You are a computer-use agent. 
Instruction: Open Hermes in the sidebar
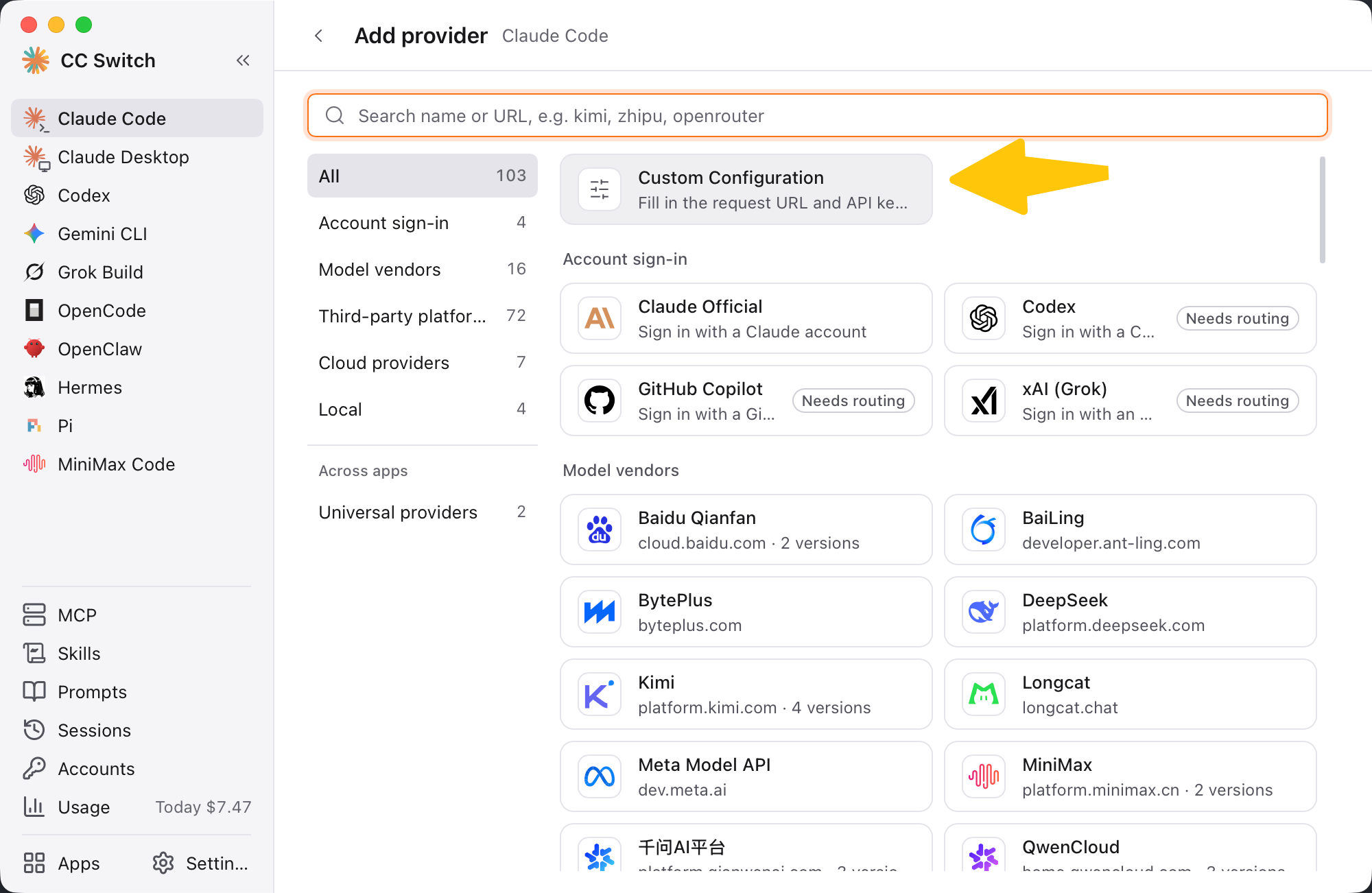pyautogui.click(x=137, y=388)
